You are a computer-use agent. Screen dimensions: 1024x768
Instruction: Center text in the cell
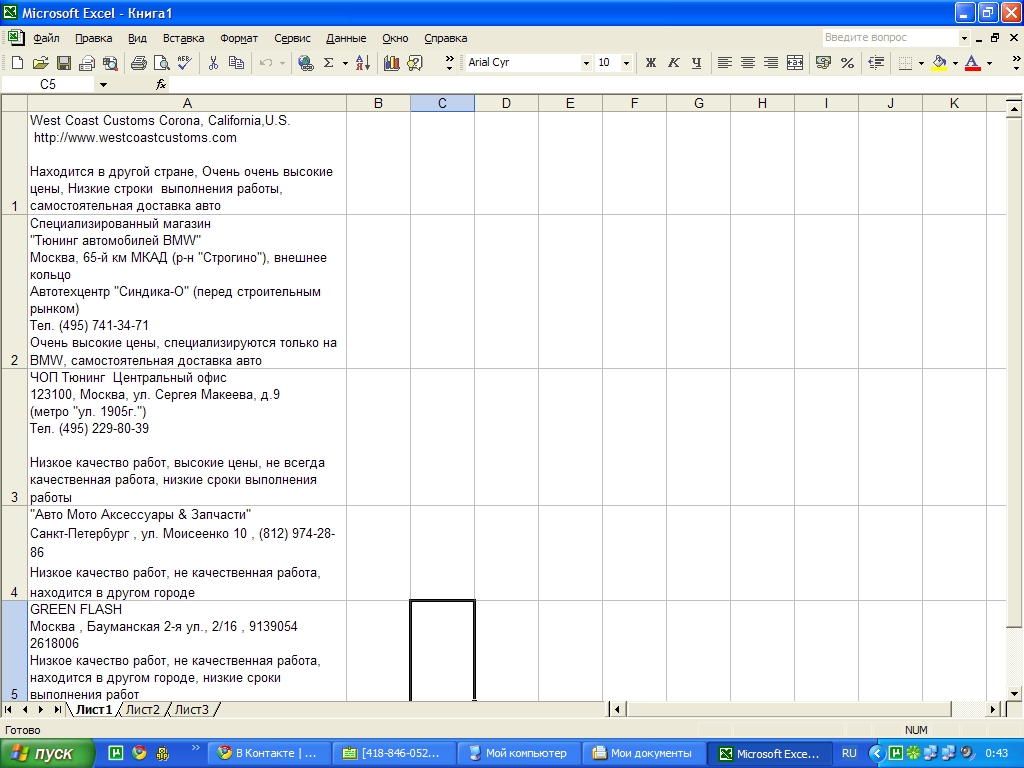point(748,63)
